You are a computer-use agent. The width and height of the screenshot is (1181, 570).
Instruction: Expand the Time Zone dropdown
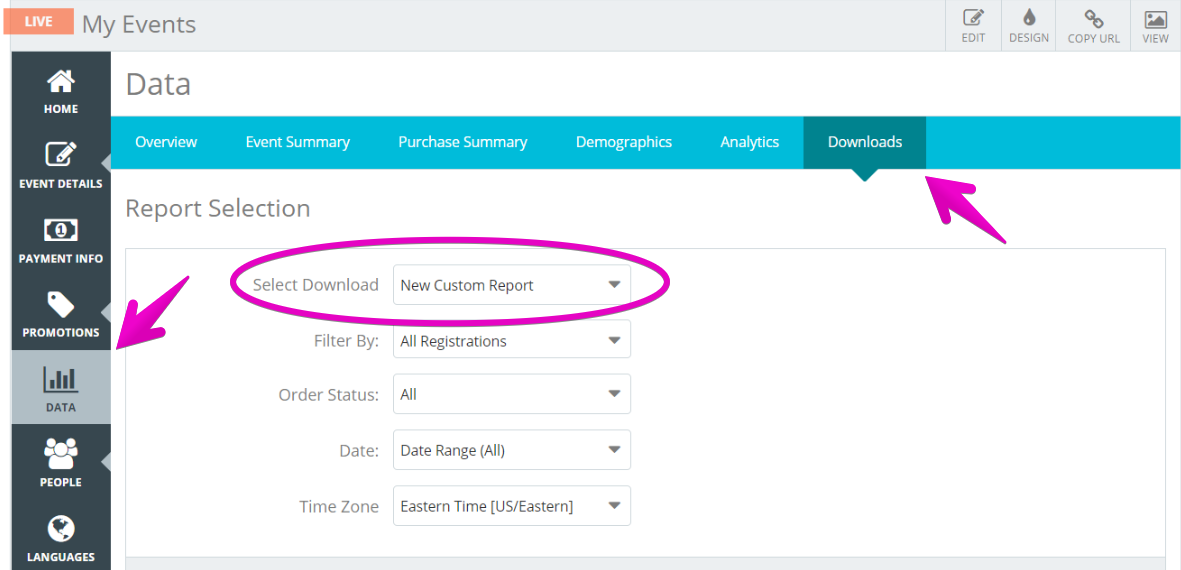(x=511, y=506)
